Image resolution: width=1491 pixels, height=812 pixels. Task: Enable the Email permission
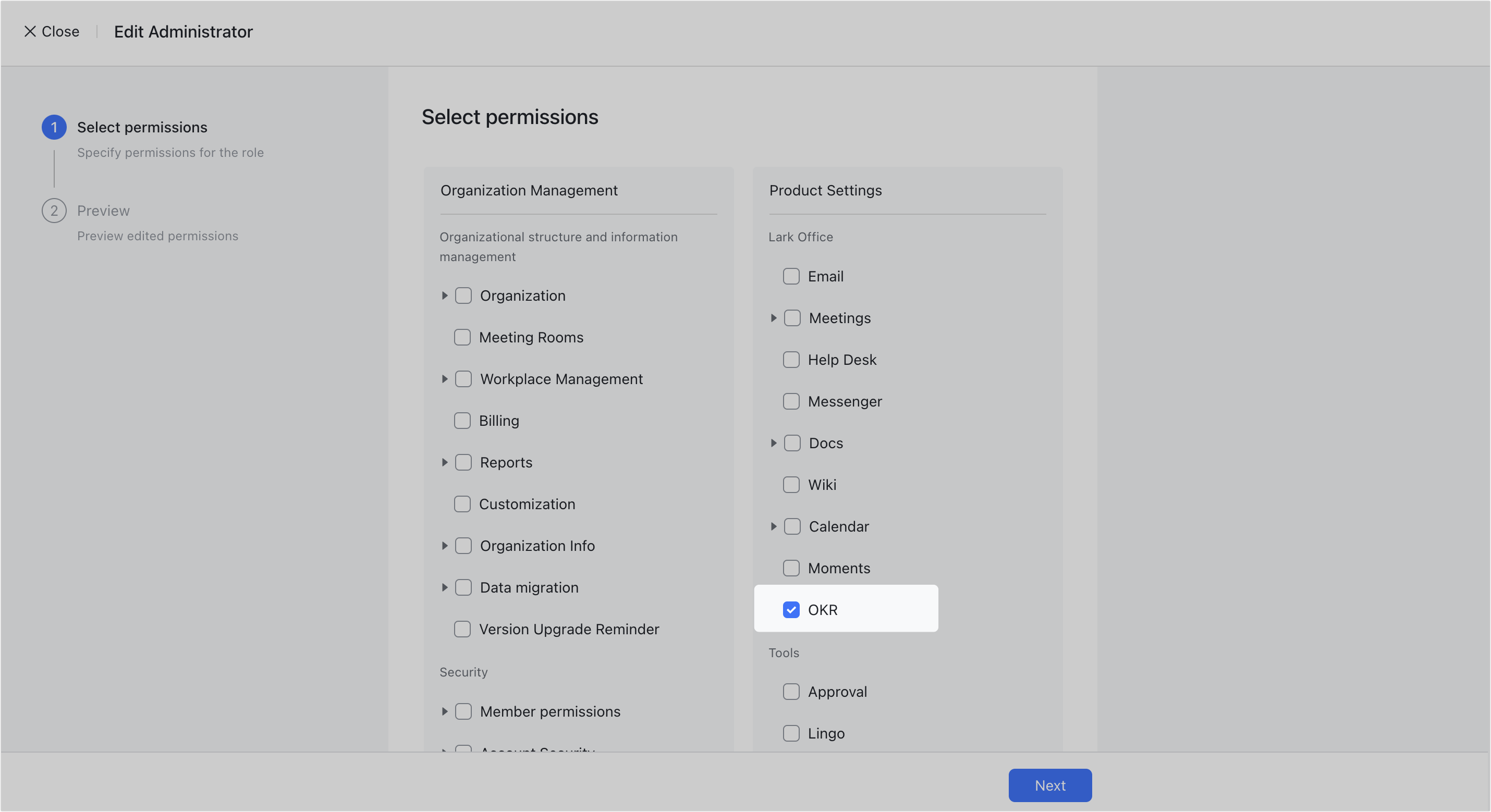pos(791,276)
